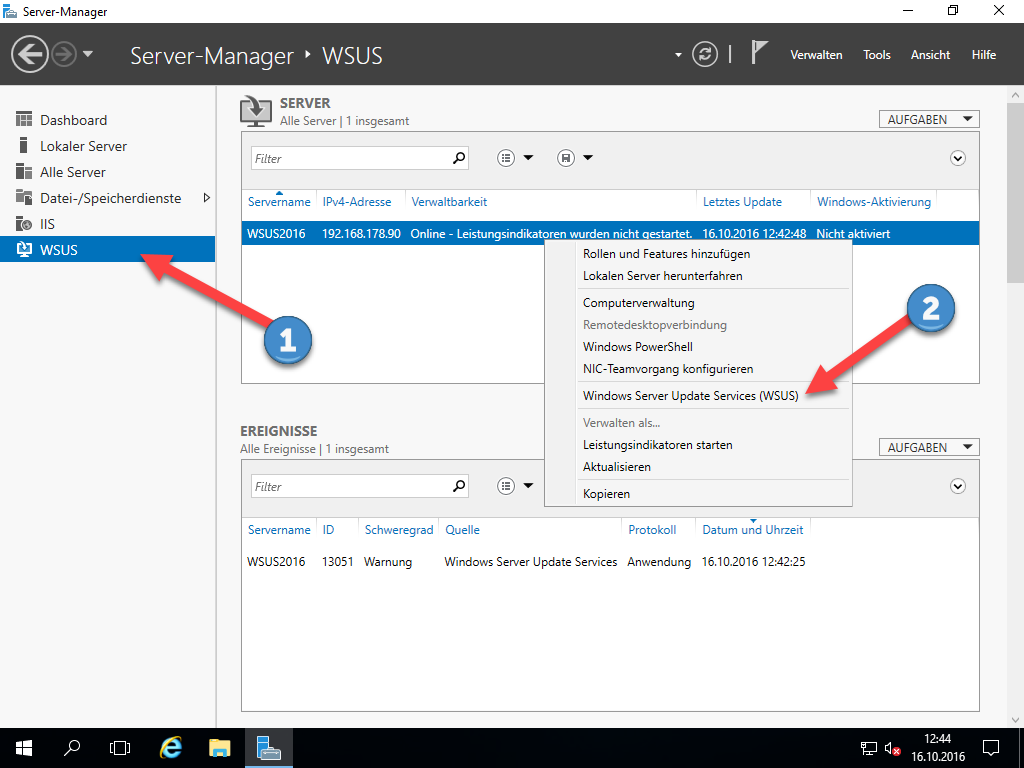Click the save query icon in SERVER toolbar
This screenshot has width=1024, height=768.
tap(566, 158)
